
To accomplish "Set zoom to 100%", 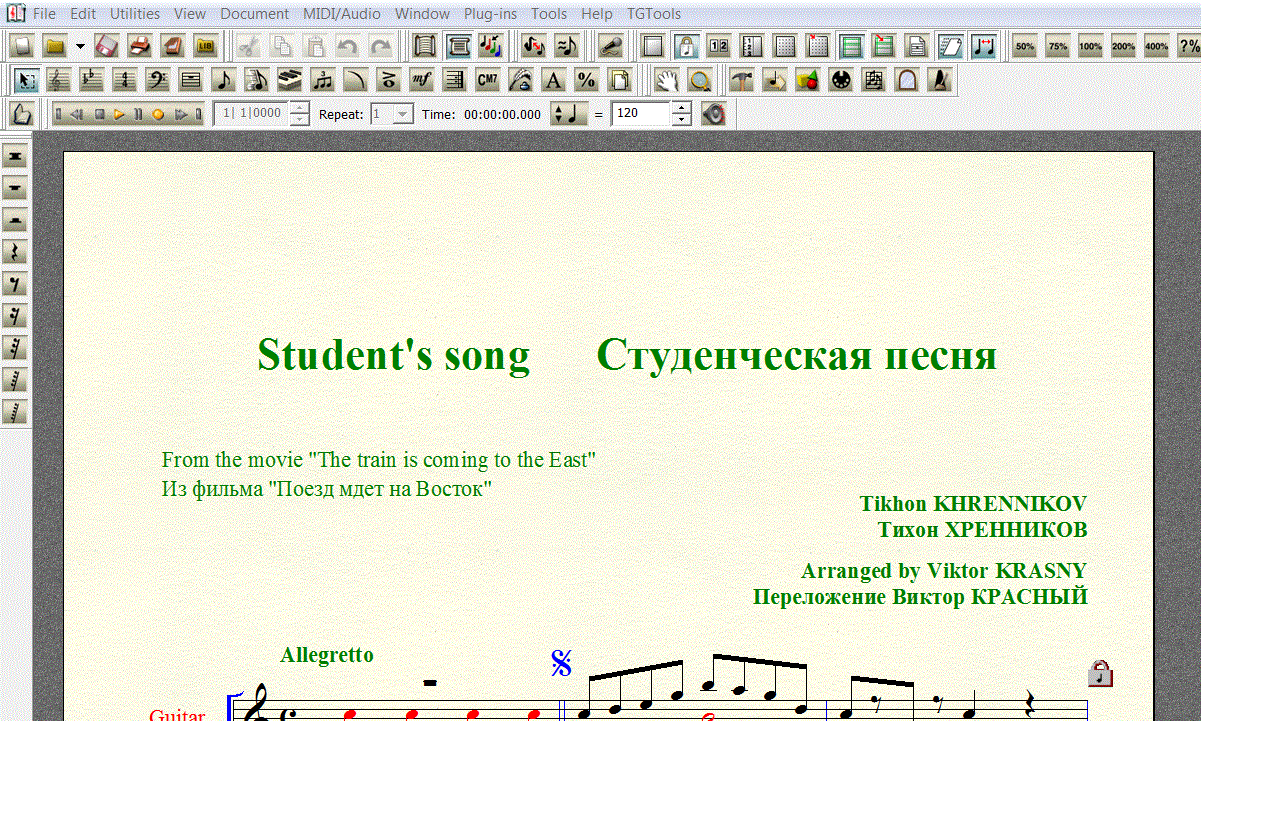I will pyautogui.click(x=1091, y=46).
